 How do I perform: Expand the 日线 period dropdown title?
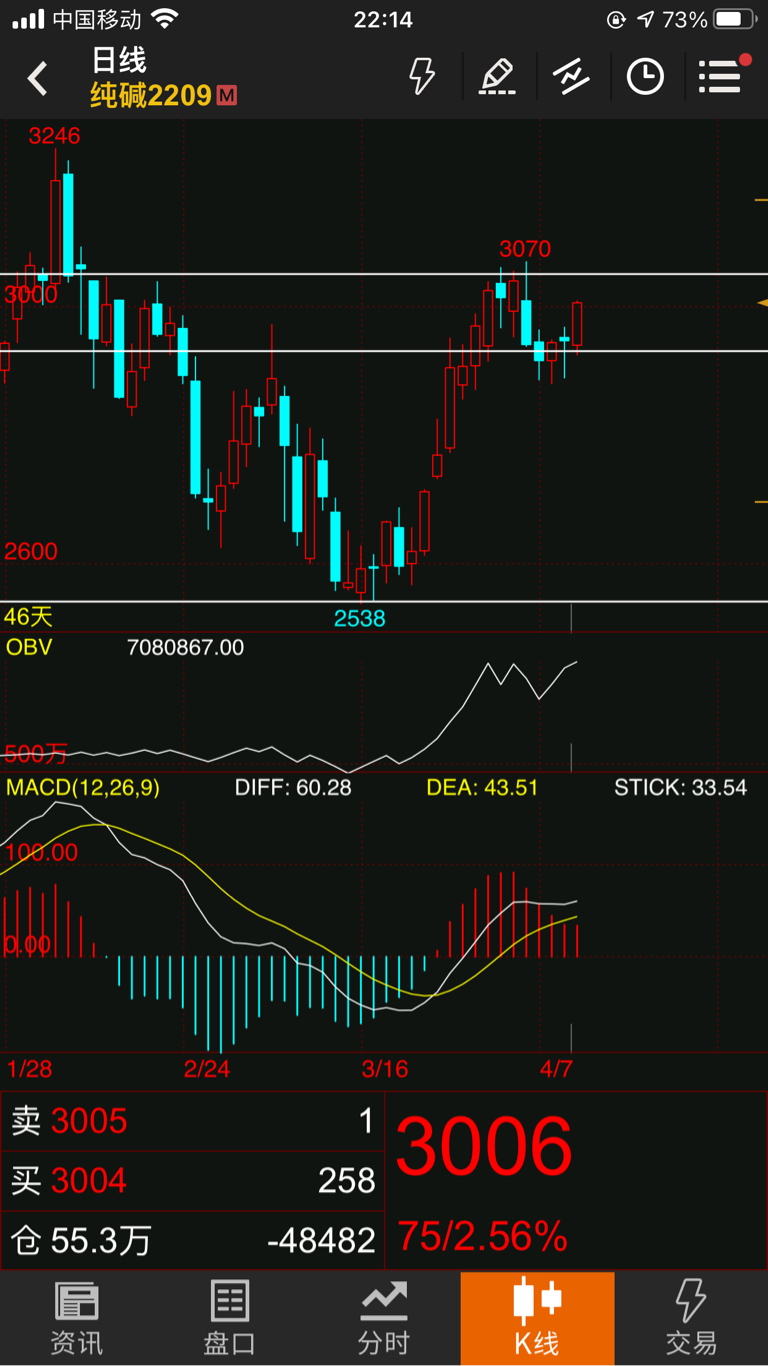pyautogui.click(x=119, y=60)
